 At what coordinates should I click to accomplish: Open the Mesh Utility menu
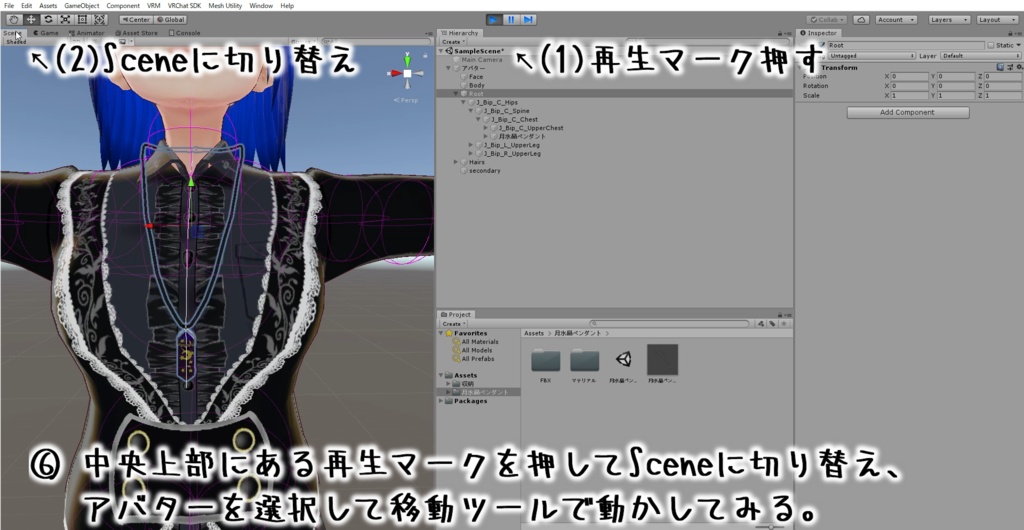(225, 5)
